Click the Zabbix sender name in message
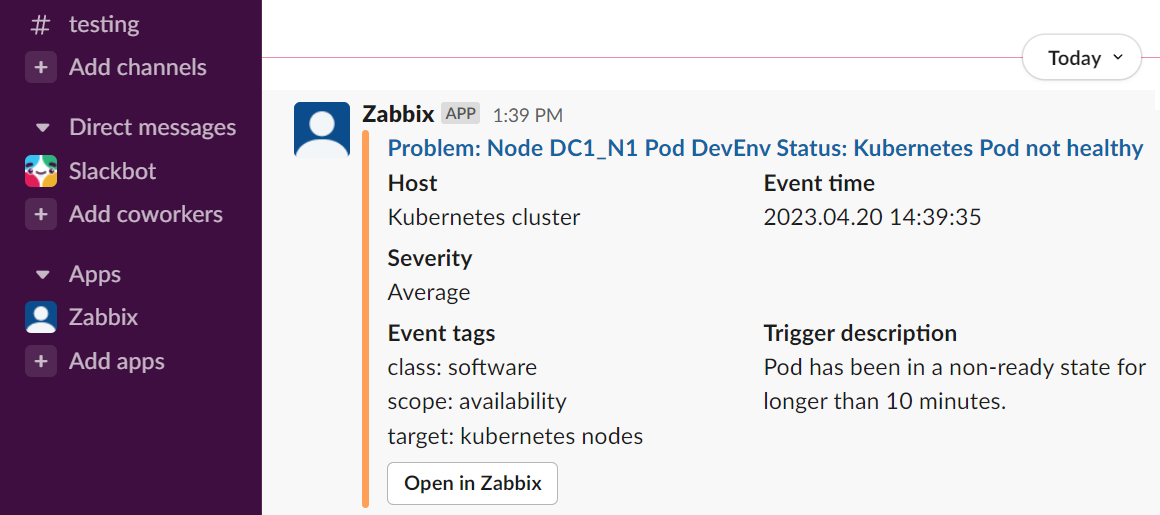Image resolution: width=1160 pixels, height=515 pixels. coord(398,114)
